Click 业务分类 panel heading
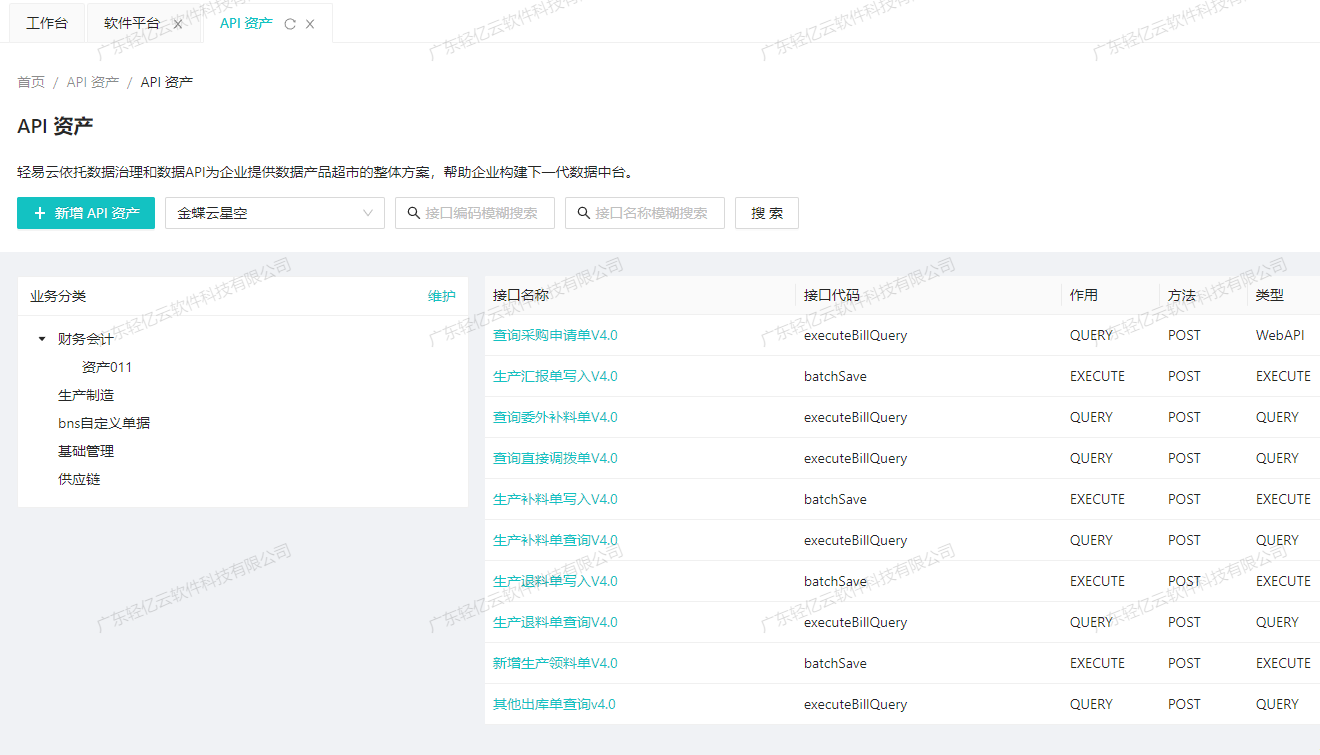The width and height of the screenshot is (1320, 755). pos(58,296)
